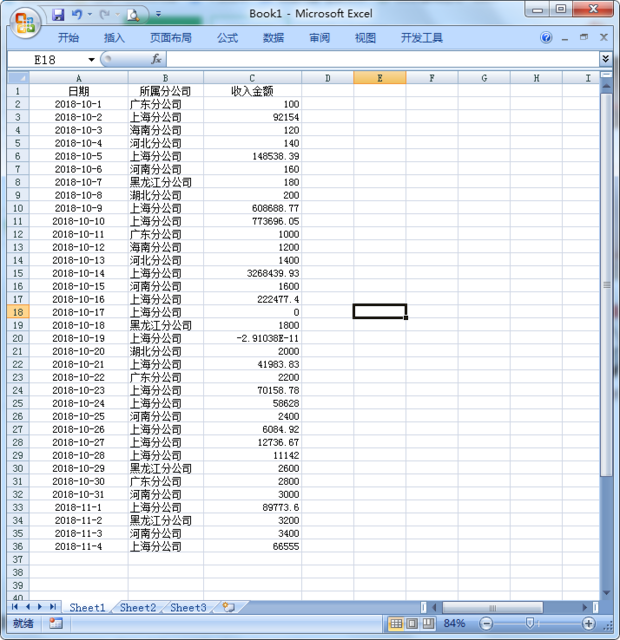This screenshot has height=640, width=620.
Task: Select cell containing 3268439.93
Action: (252, 273)
